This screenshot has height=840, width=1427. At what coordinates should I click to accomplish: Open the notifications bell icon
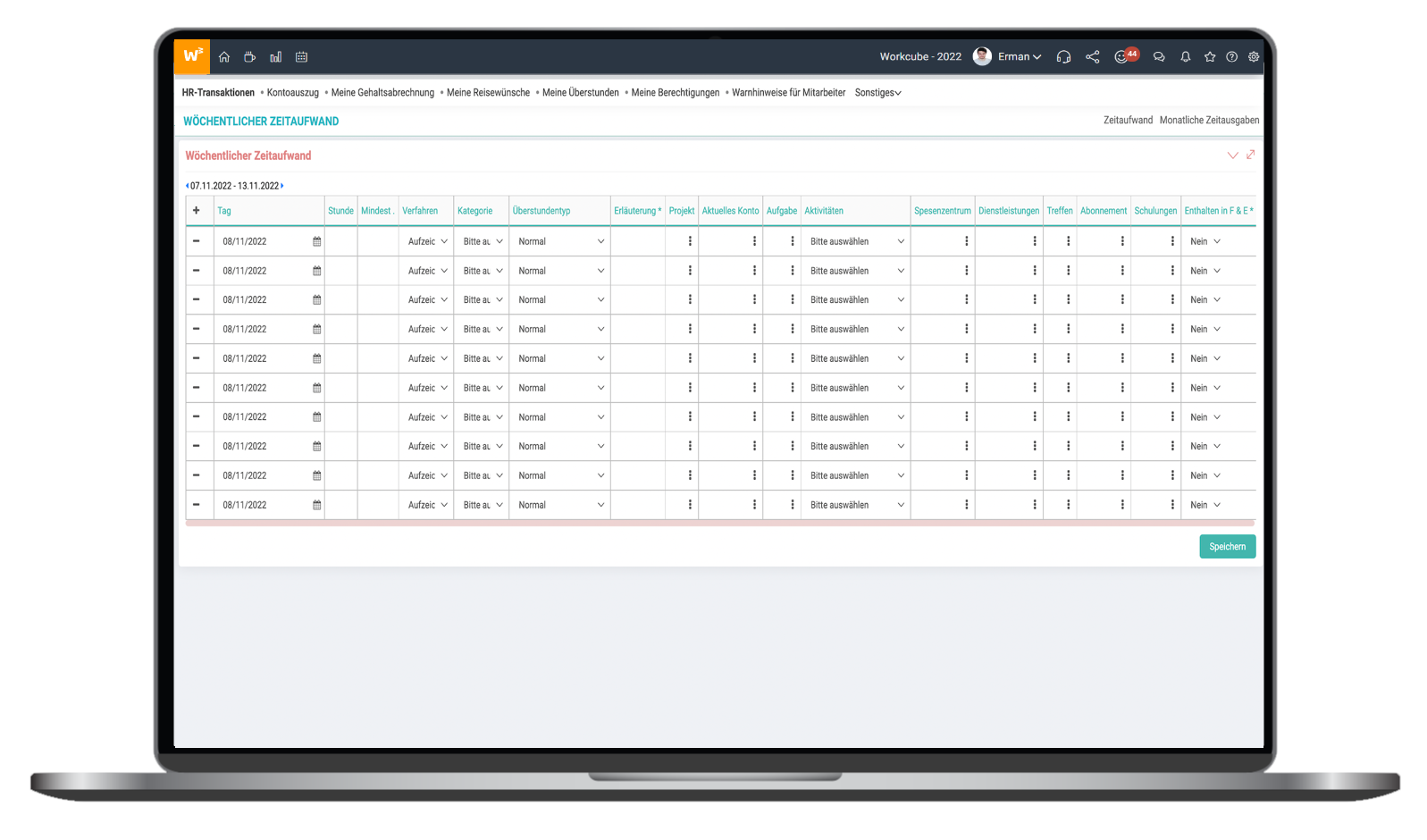point(1186,57)
